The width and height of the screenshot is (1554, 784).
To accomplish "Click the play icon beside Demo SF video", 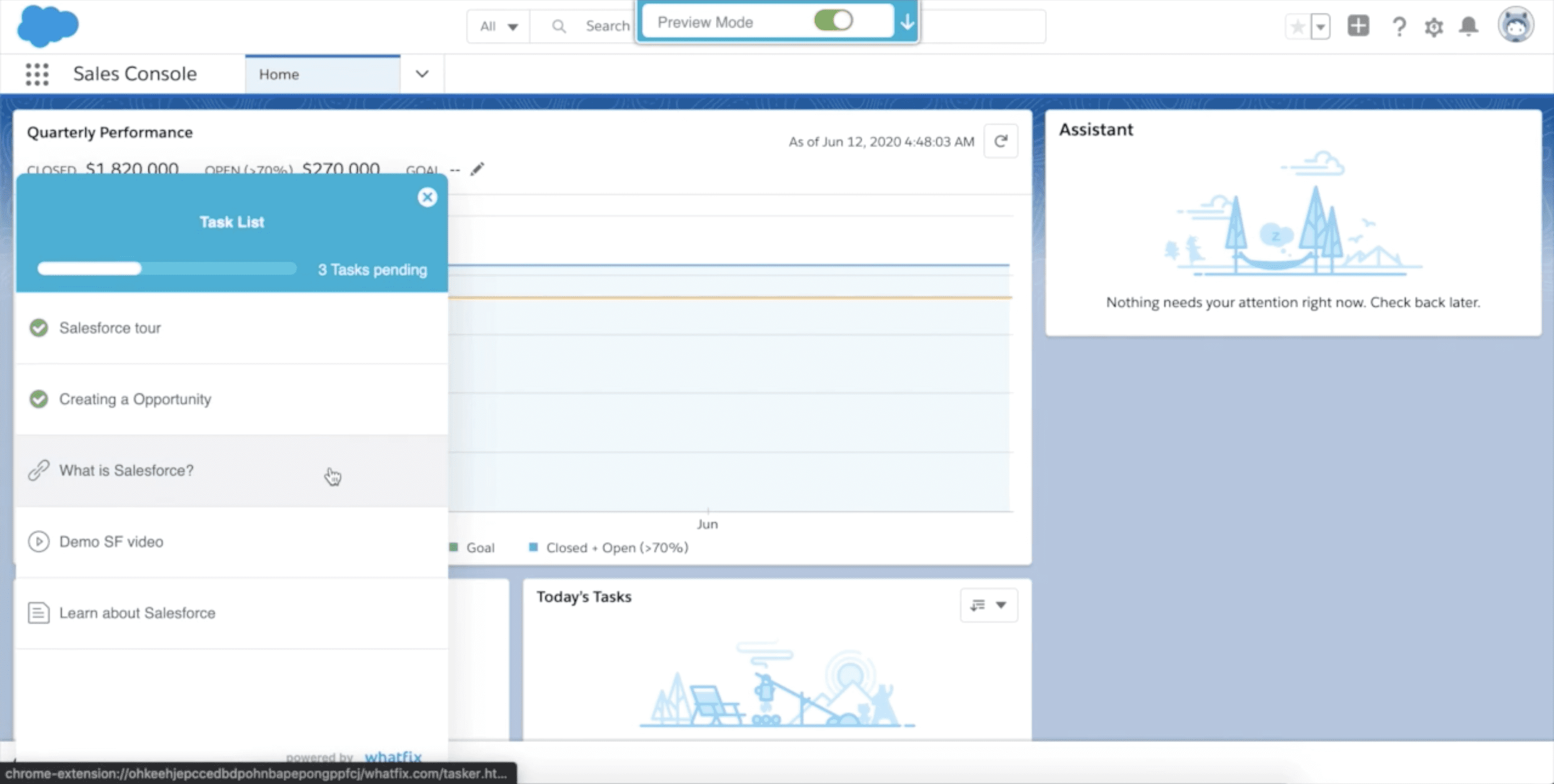I will [39, 542].
